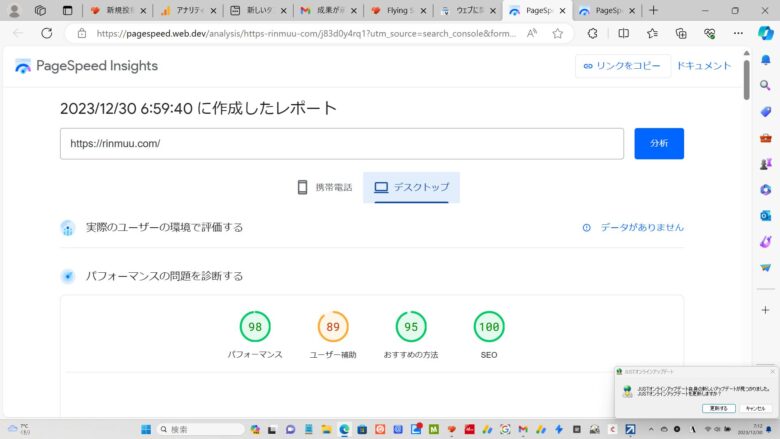This screenshot has width=780, height=439.
Task: Open the ドキュメント link
Action: tap(703, 66)
